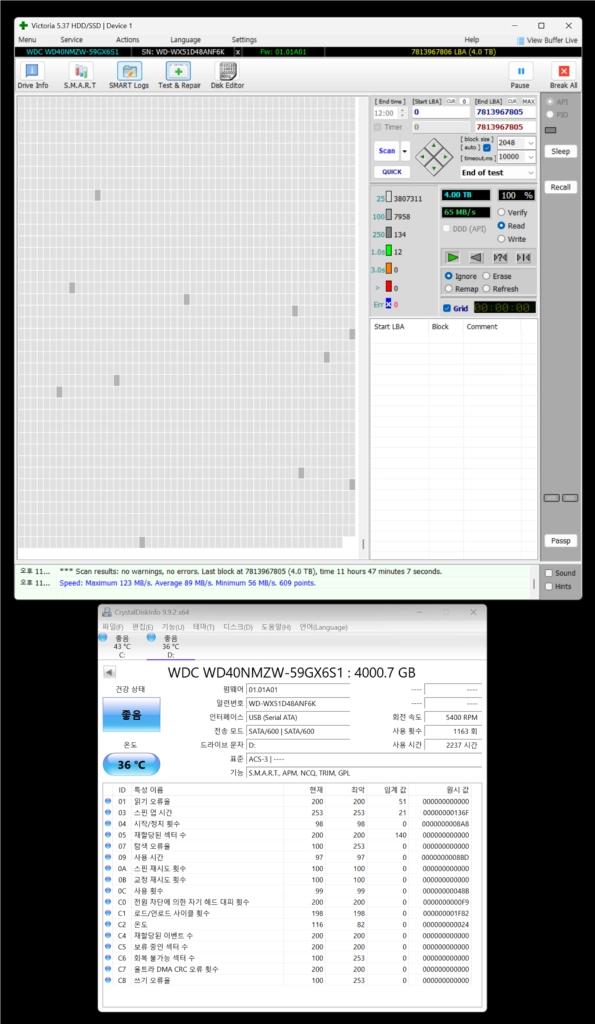Open the S.M.A.R.T panel
Screen dimensions: 595x1024
[80, 75]
